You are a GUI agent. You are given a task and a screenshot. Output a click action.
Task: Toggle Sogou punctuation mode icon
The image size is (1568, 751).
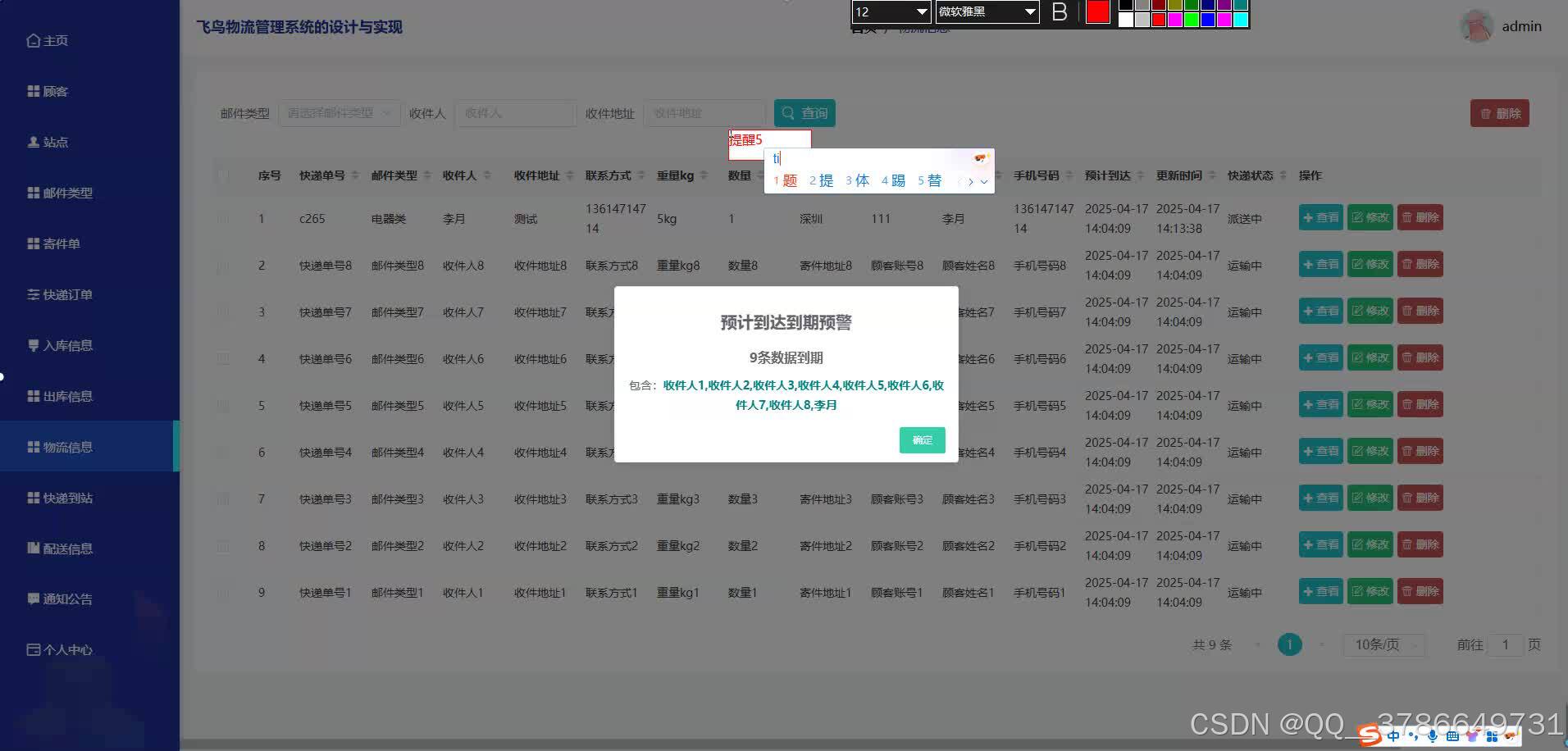click(1413, 736)
